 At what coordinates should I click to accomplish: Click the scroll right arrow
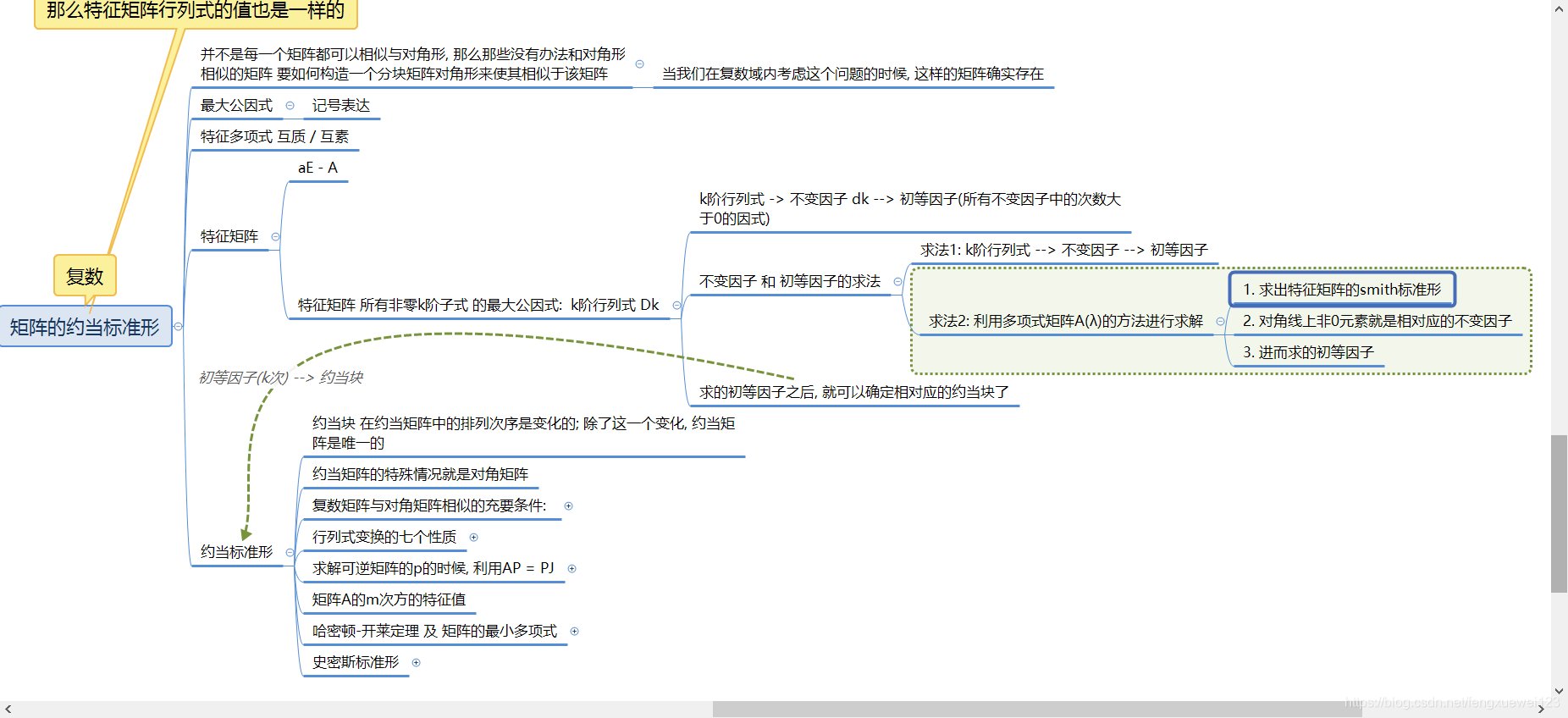(x=1542, y=710)
